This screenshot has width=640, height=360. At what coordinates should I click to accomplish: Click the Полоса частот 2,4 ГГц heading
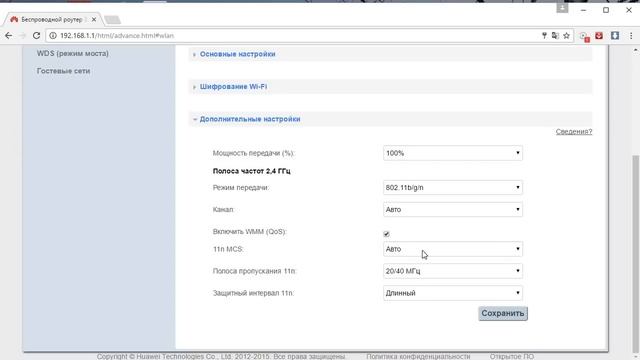pyautogui.click(x=251, y=171)
